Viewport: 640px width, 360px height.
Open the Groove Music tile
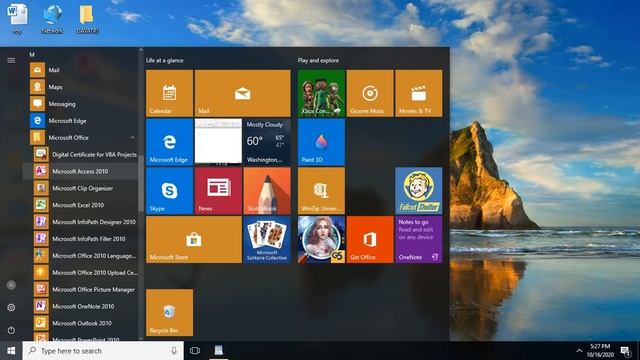370,93
